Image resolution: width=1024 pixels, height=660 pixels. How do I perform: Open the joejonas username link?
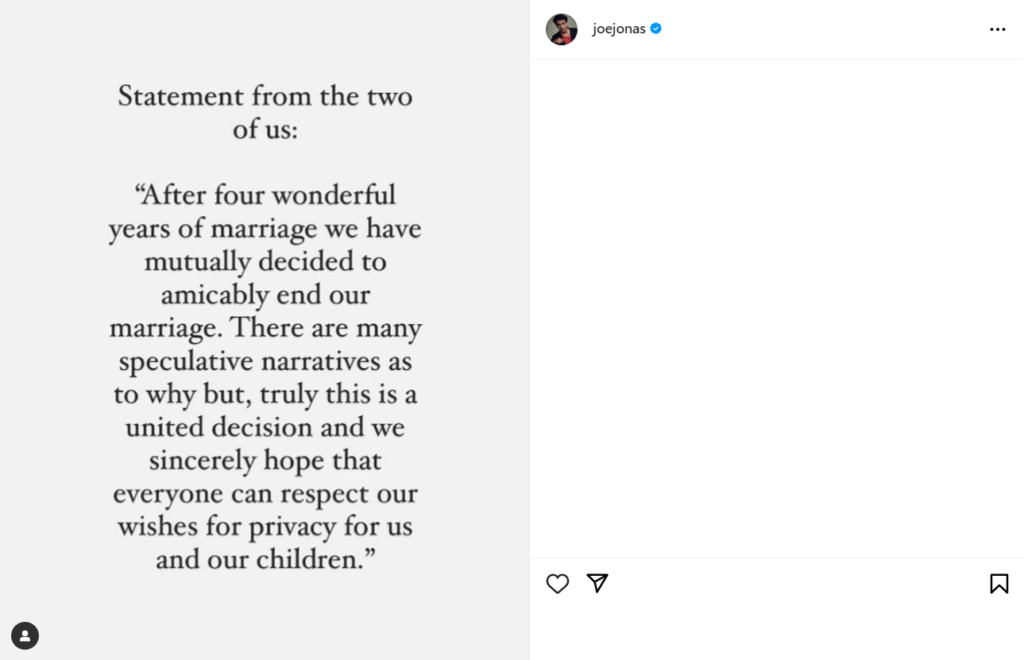coord(618,29)
